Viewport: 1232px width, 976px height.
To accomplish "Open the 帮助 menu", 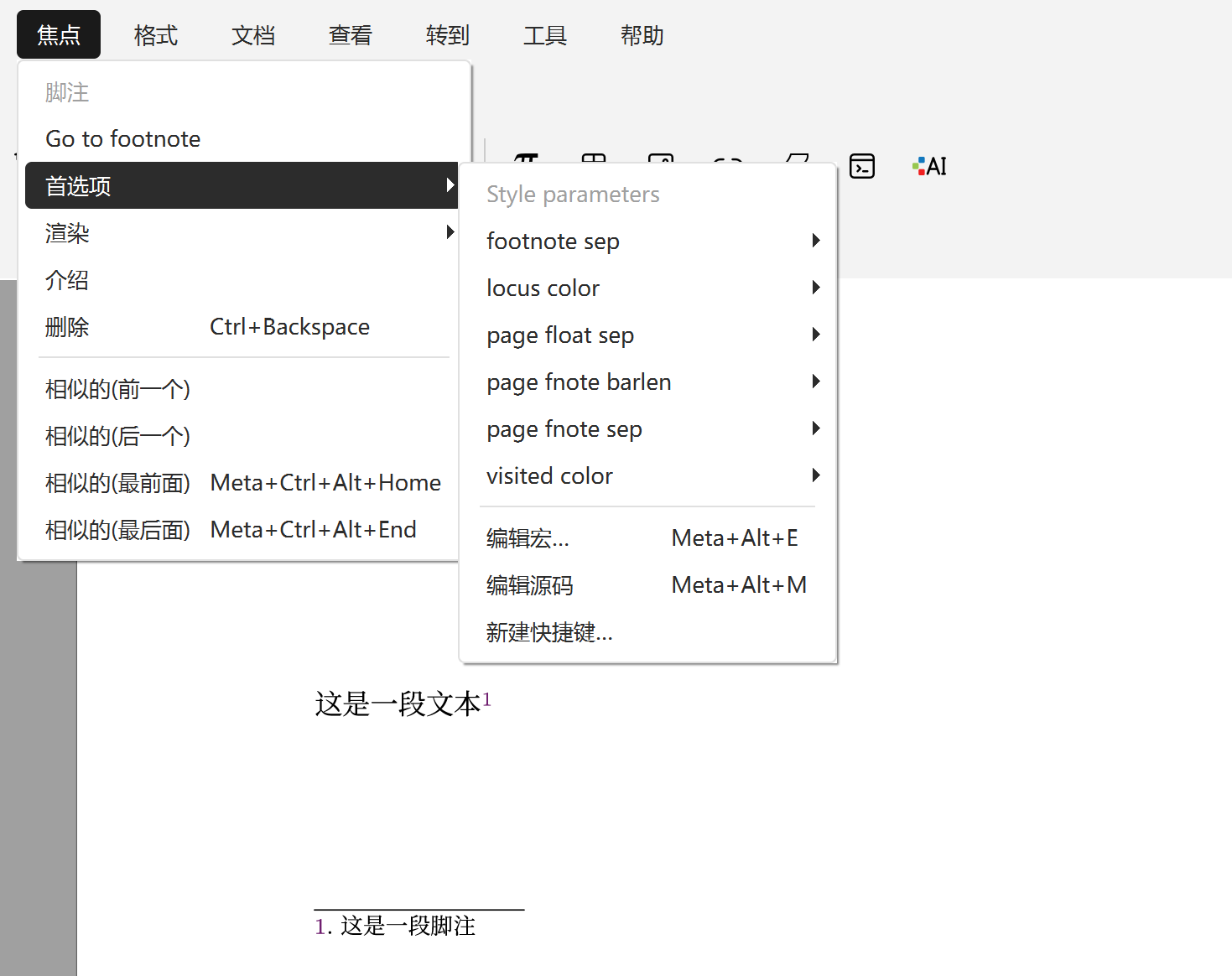I will click(x=642, y=35).
